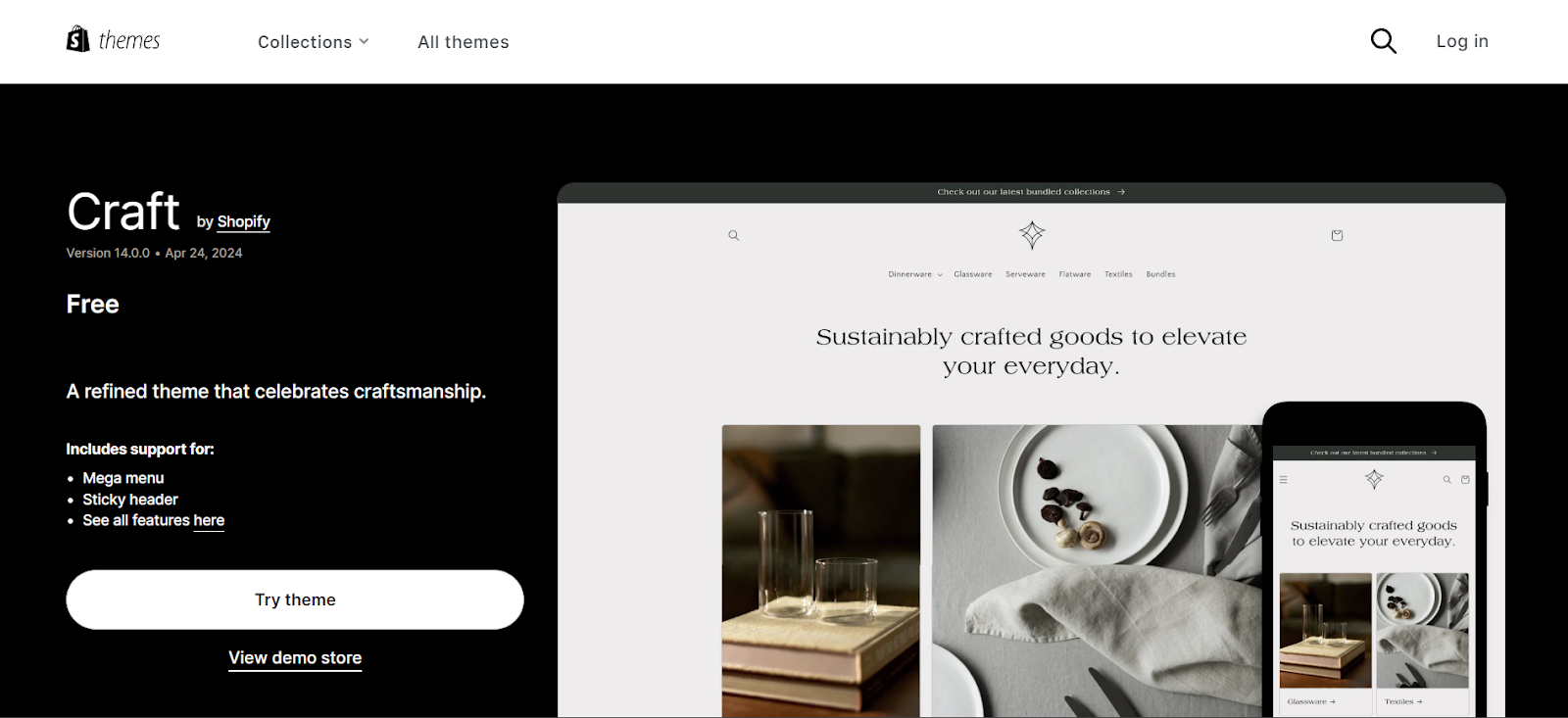The height and width of the screenshot is (718, 1568).
Task: Click the Shopify bag logo icon
Action: click(x=77, y=39)
